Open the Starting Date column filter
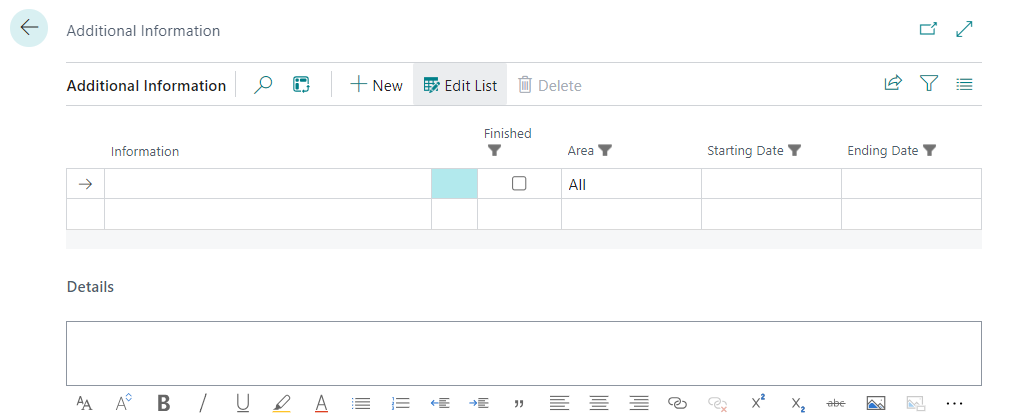 795,151
